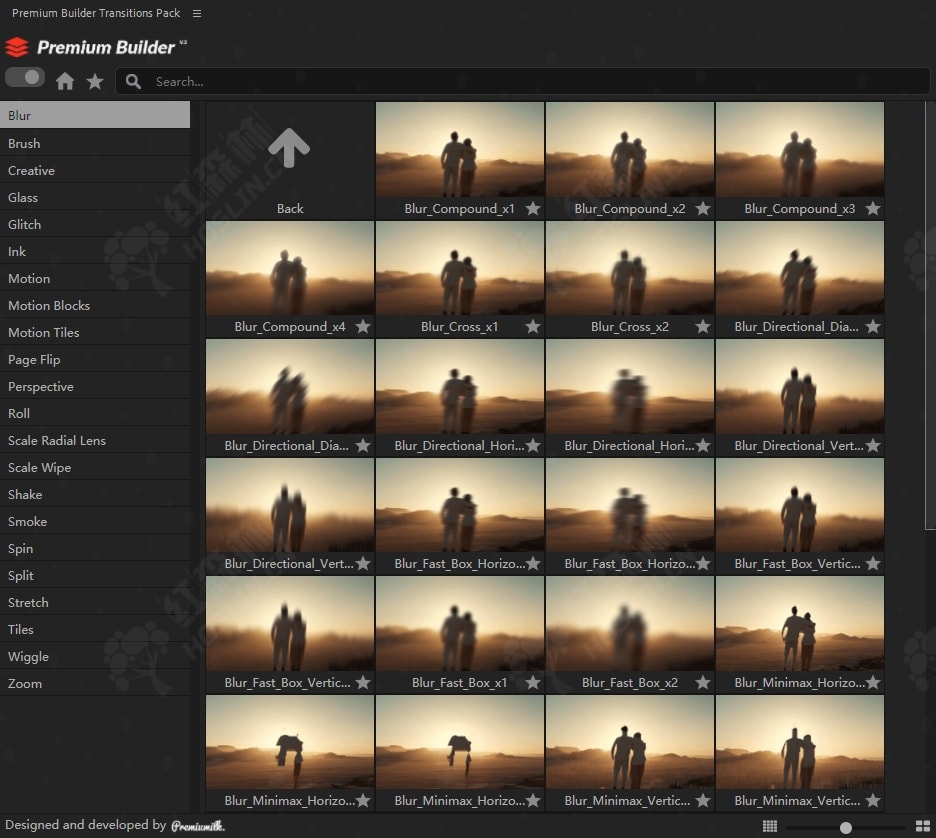936x838 pixels.
Task: Adjust the thumbnail size slider
Action: (x=846, y=827)
